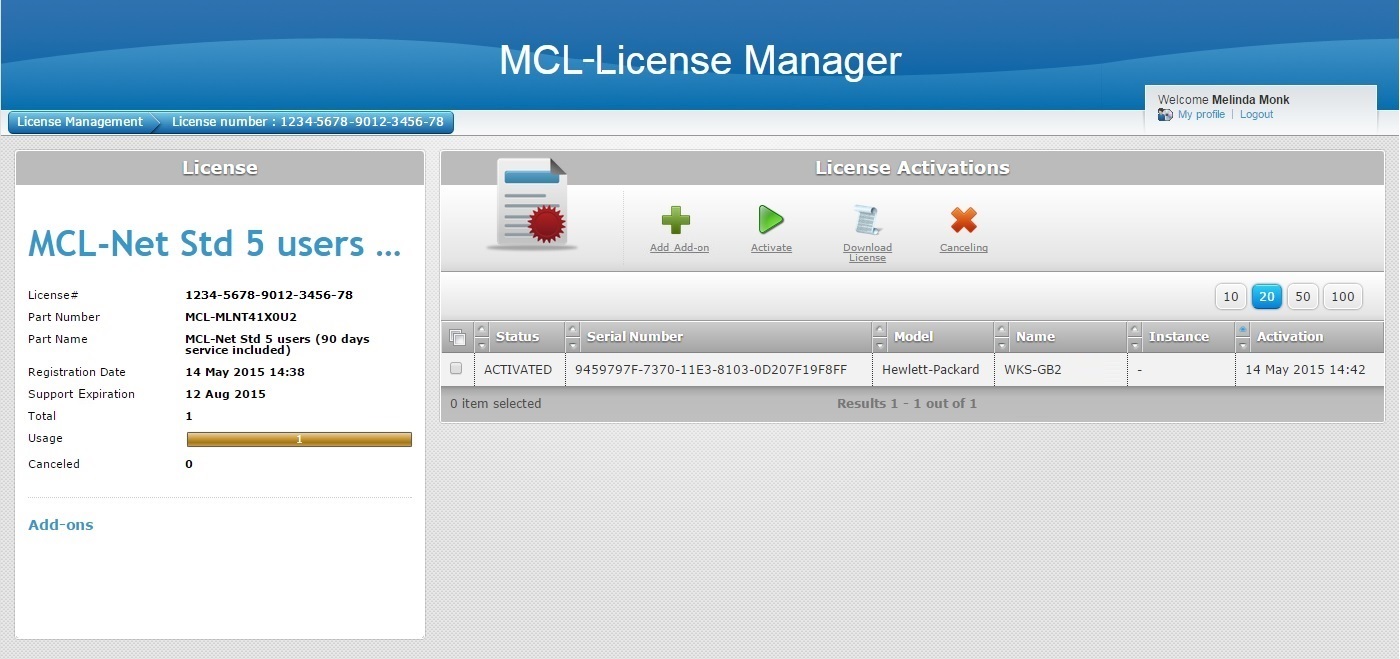Click the select-all icon in table header
The height and width of the screenshot is (659, 1400).
[x=457, y=337]
